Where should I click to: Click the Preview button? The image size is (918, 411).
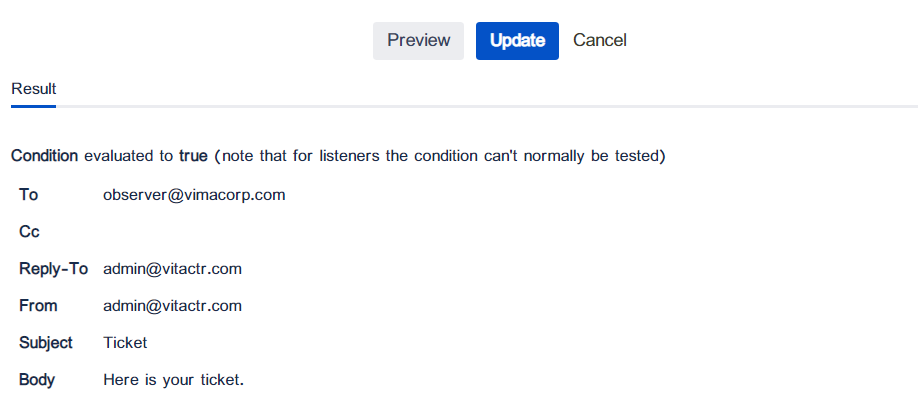418,41
